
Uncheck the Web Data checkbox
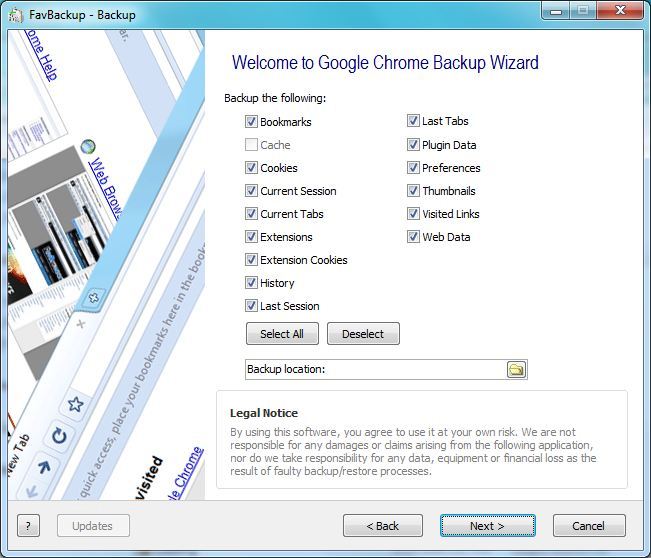(413, 237)
